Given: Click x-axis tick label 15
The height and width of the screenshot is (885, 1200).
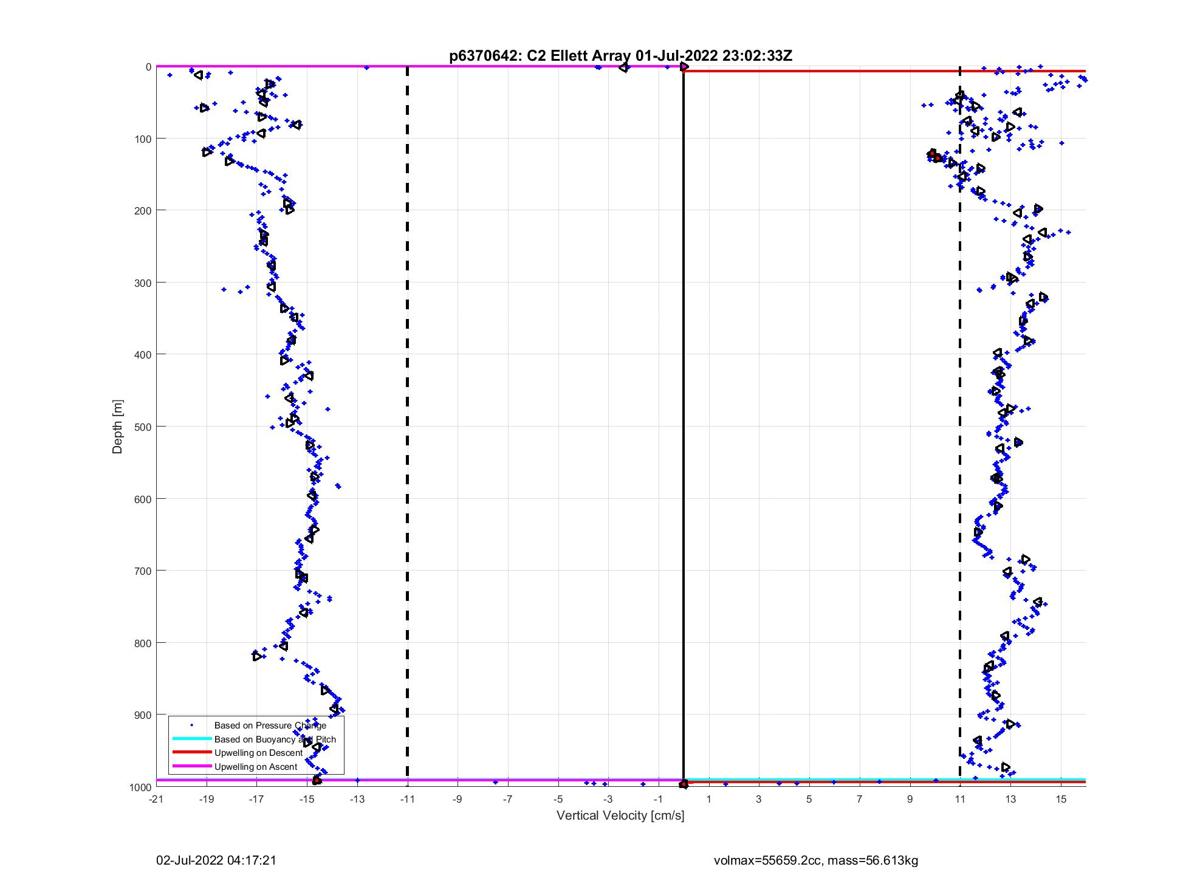Looking at the screenshot, I should [x=1061, y=799].
